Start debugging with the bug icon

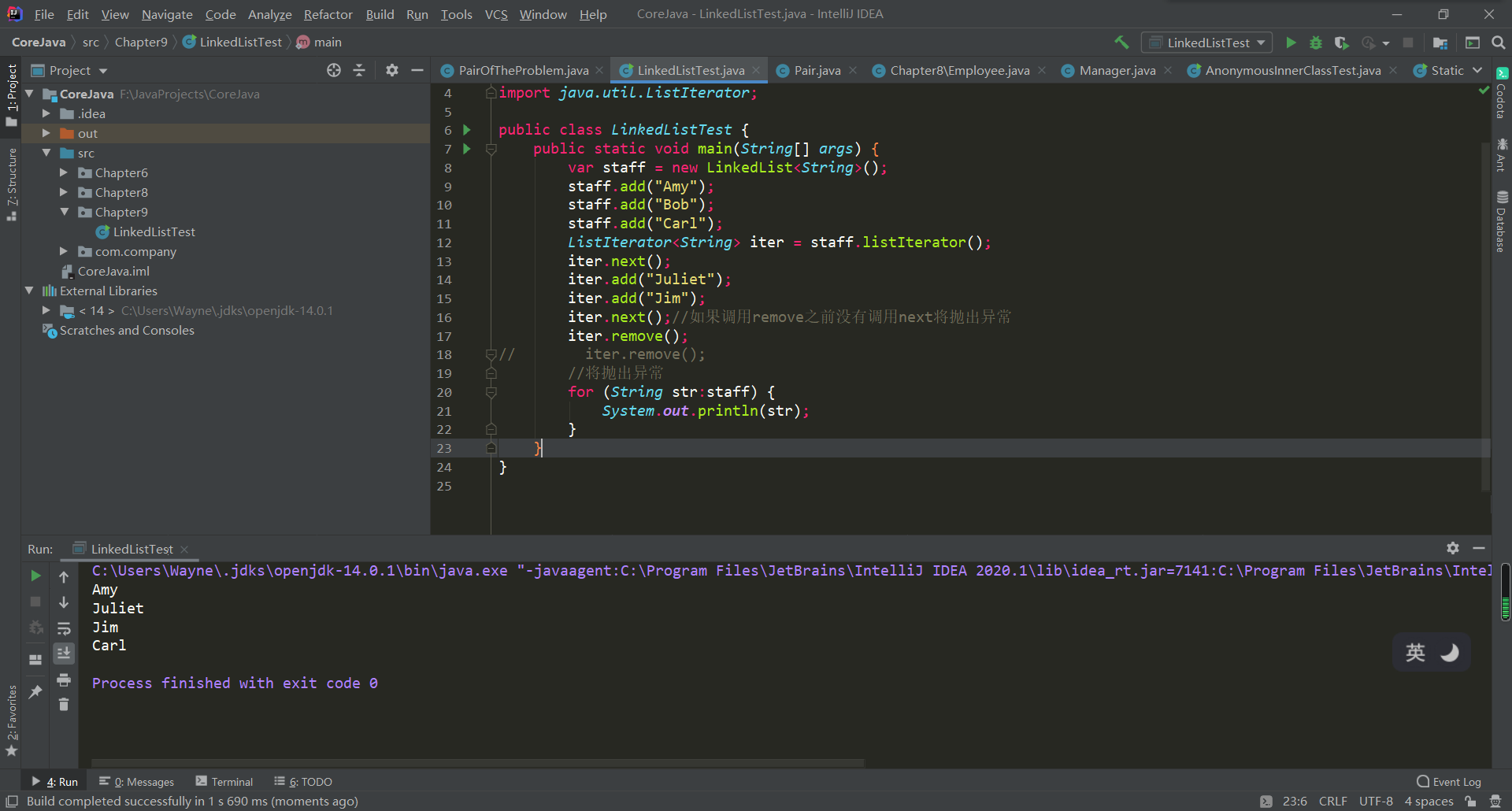[1316, 43]
